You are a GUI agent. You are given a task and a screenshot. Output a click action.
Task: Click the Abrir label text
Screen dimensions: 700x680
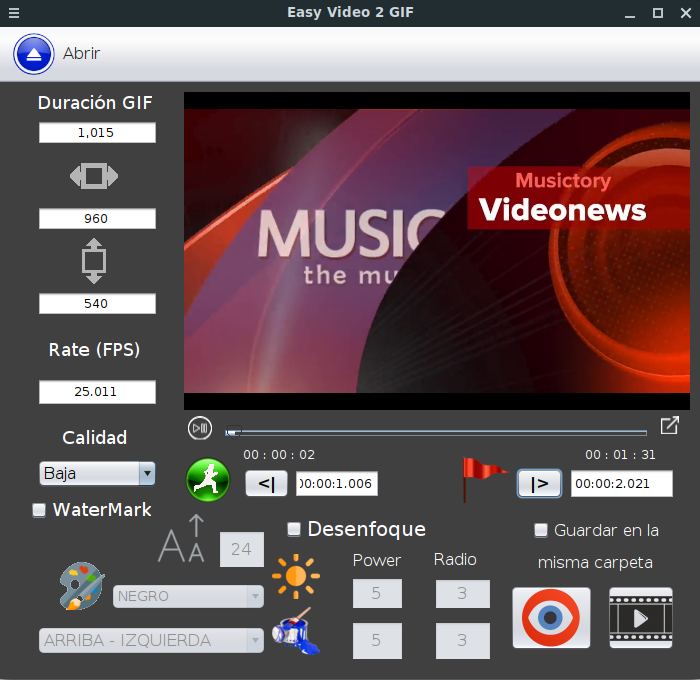tap(81, 54)
